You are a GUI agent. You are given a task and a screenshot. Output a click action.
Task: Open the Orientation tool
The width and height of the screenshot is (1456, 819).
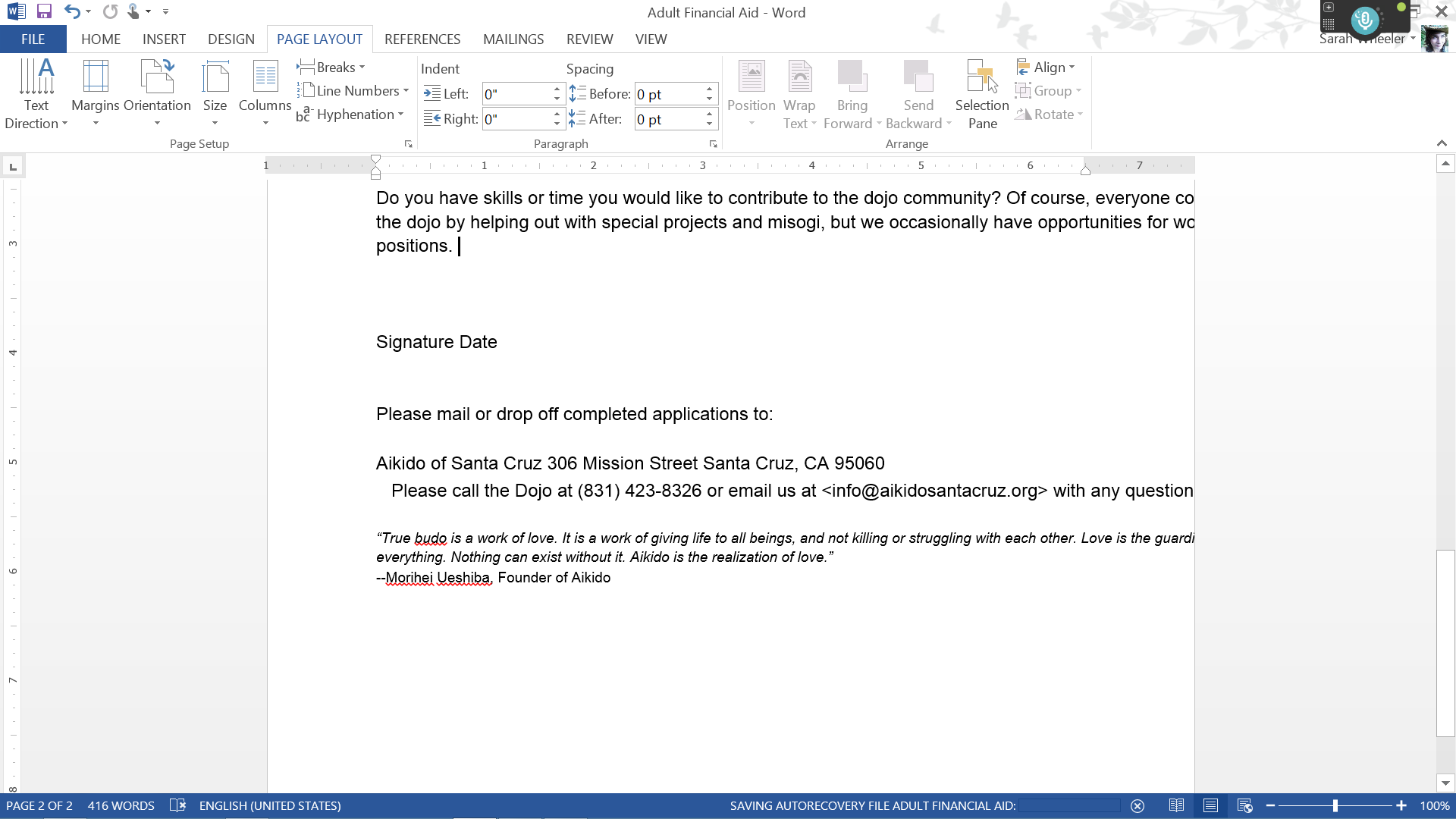point(157,93)
